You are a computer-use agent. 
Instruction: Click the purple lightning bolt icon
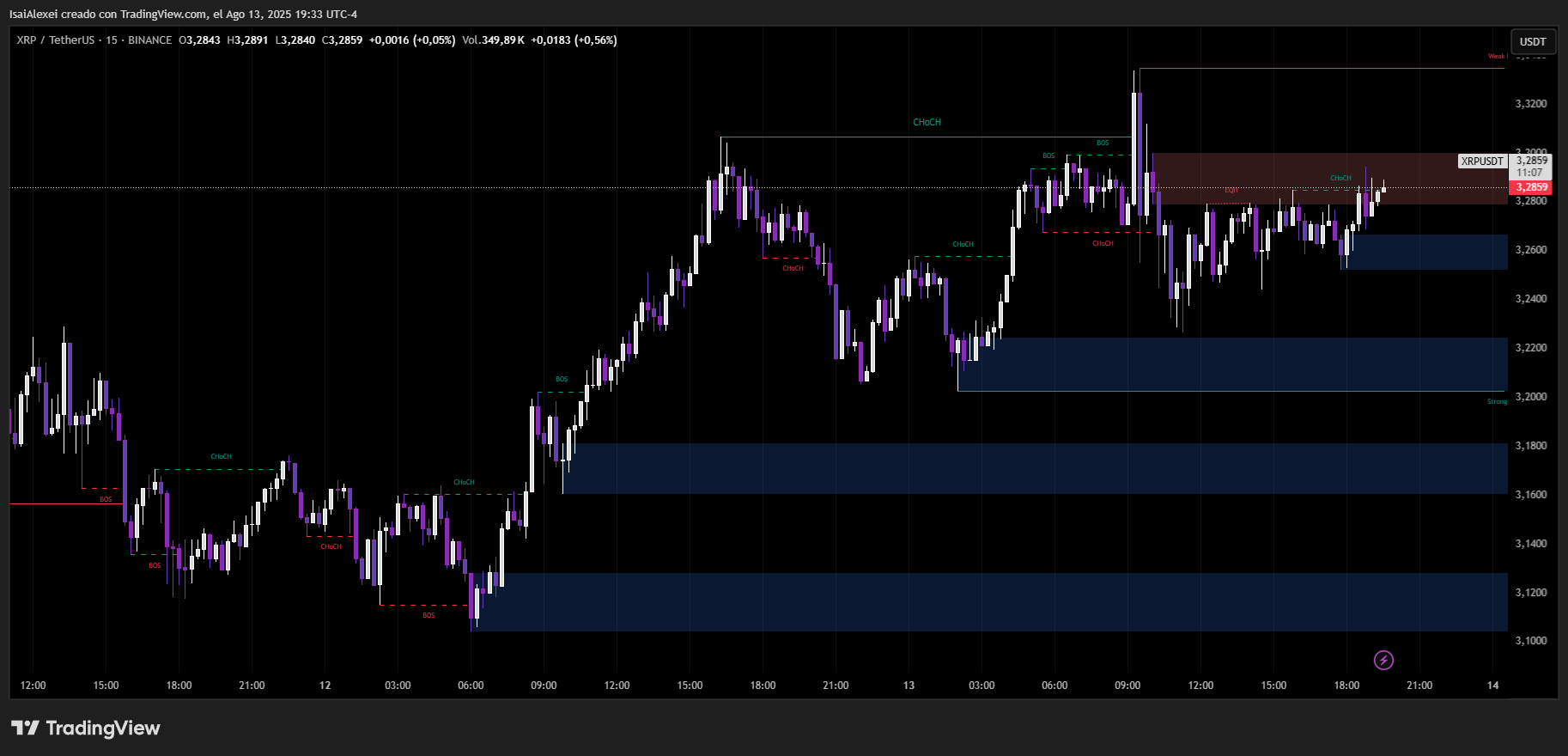1383,660
